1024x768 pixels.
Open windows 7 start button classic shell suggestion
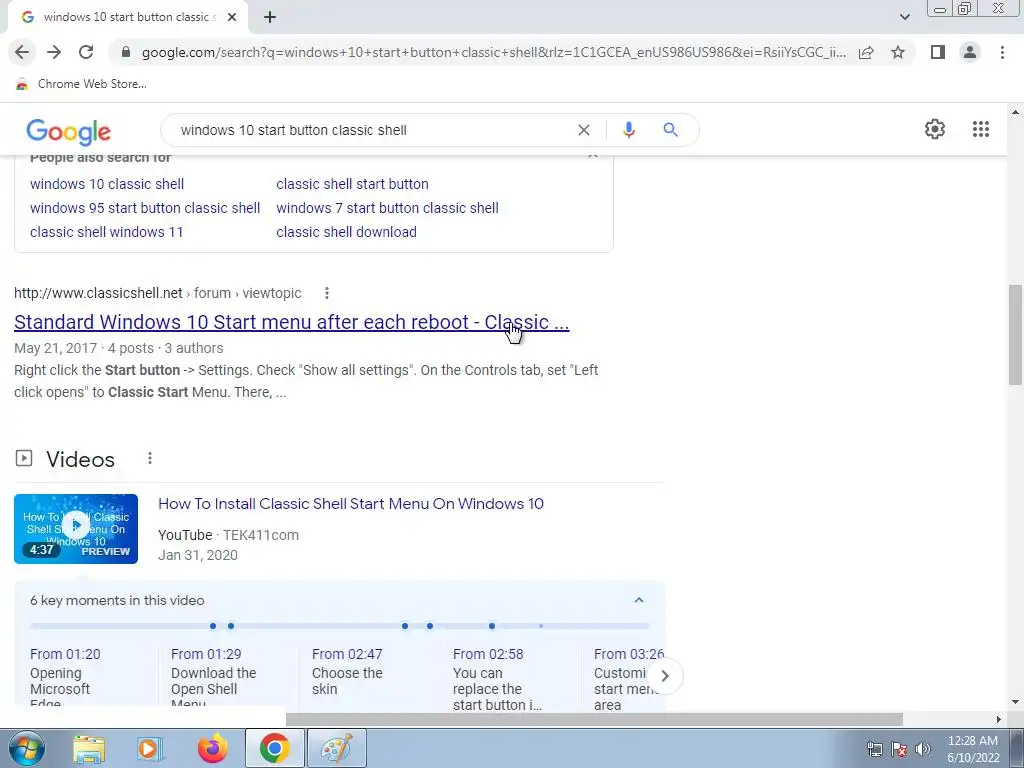tap(387, 208)
